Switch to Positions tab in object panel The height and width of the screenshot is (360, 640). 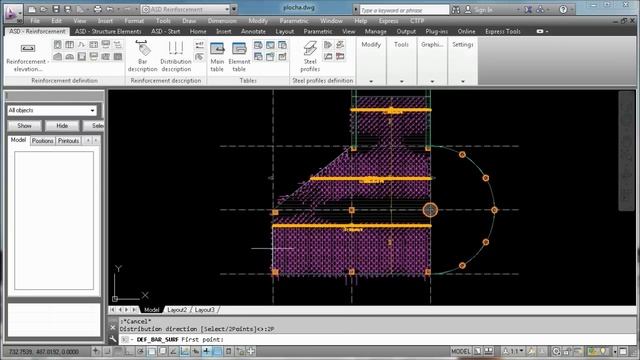click(43, 140)
